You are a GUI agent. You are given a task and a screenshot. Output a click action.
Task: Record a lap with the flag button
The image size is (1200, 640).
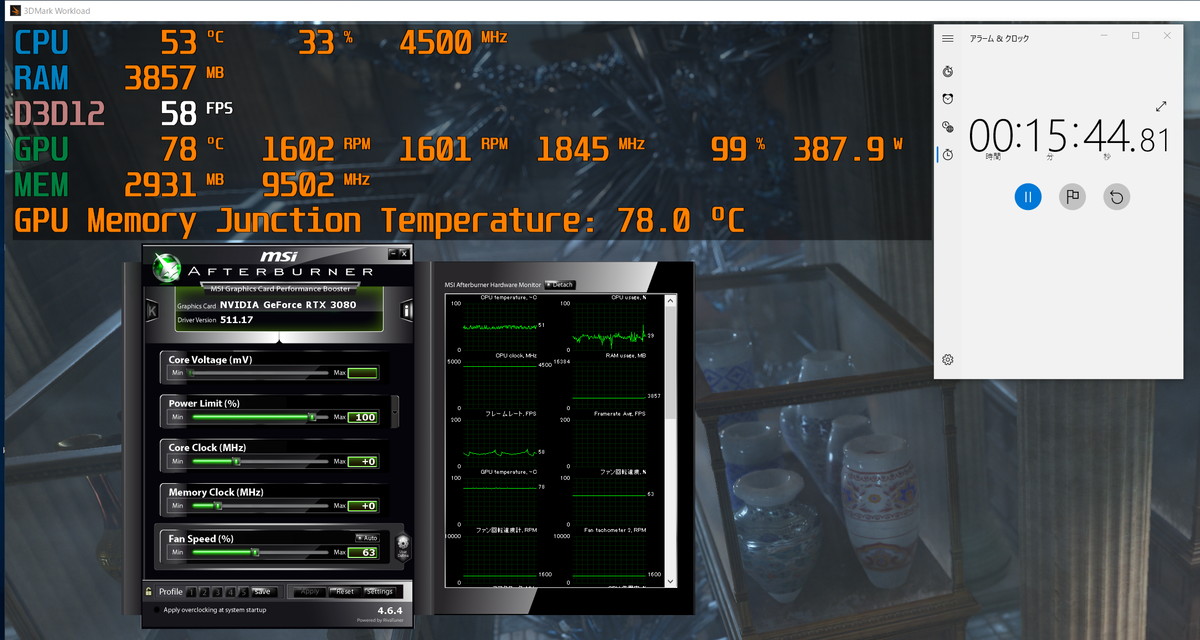pos(1072,196)
